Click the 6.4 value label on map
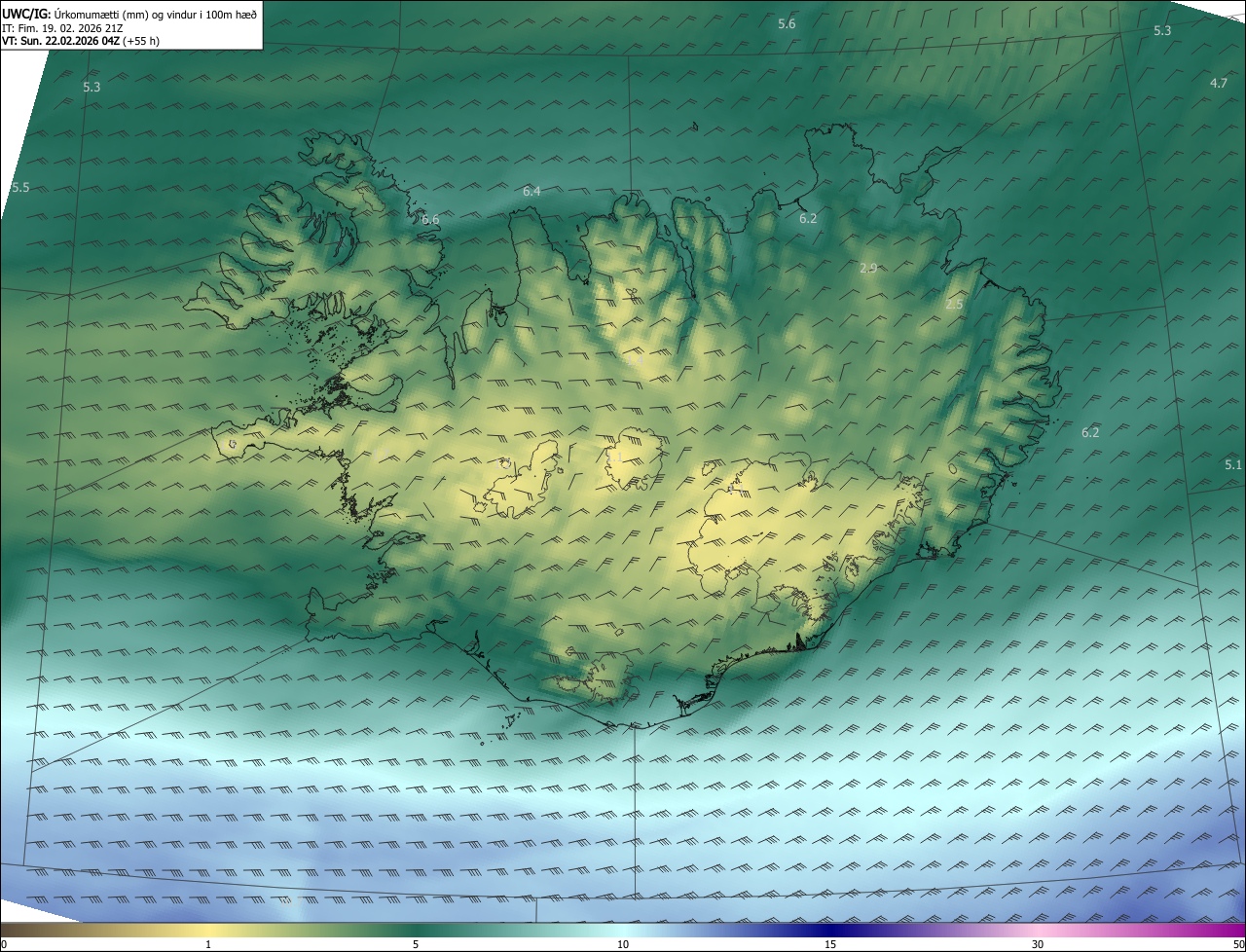 click(531, 191)
